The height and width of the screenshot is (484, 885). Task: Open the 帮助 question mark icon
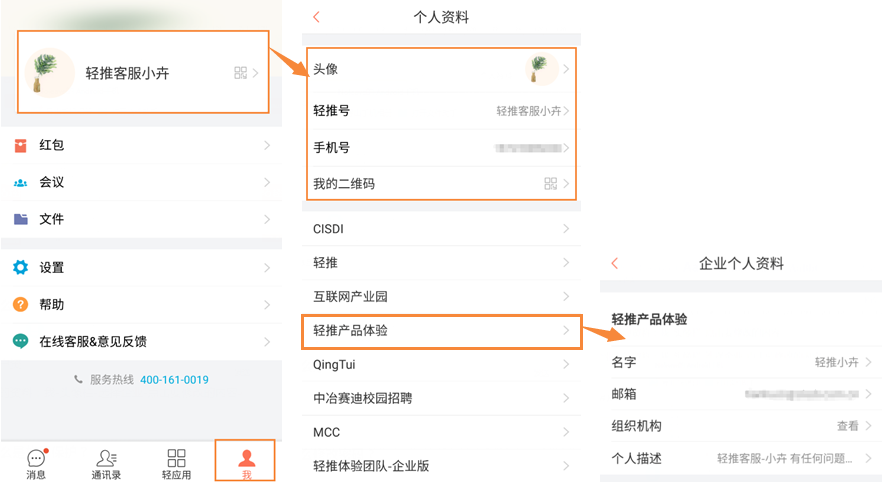[20, 305]
